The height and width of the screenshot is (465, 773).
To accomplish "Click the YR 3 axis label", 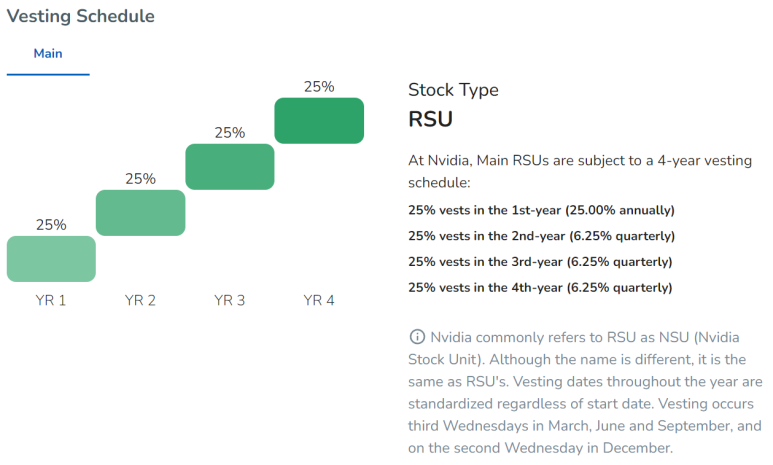I will (229, 300).
